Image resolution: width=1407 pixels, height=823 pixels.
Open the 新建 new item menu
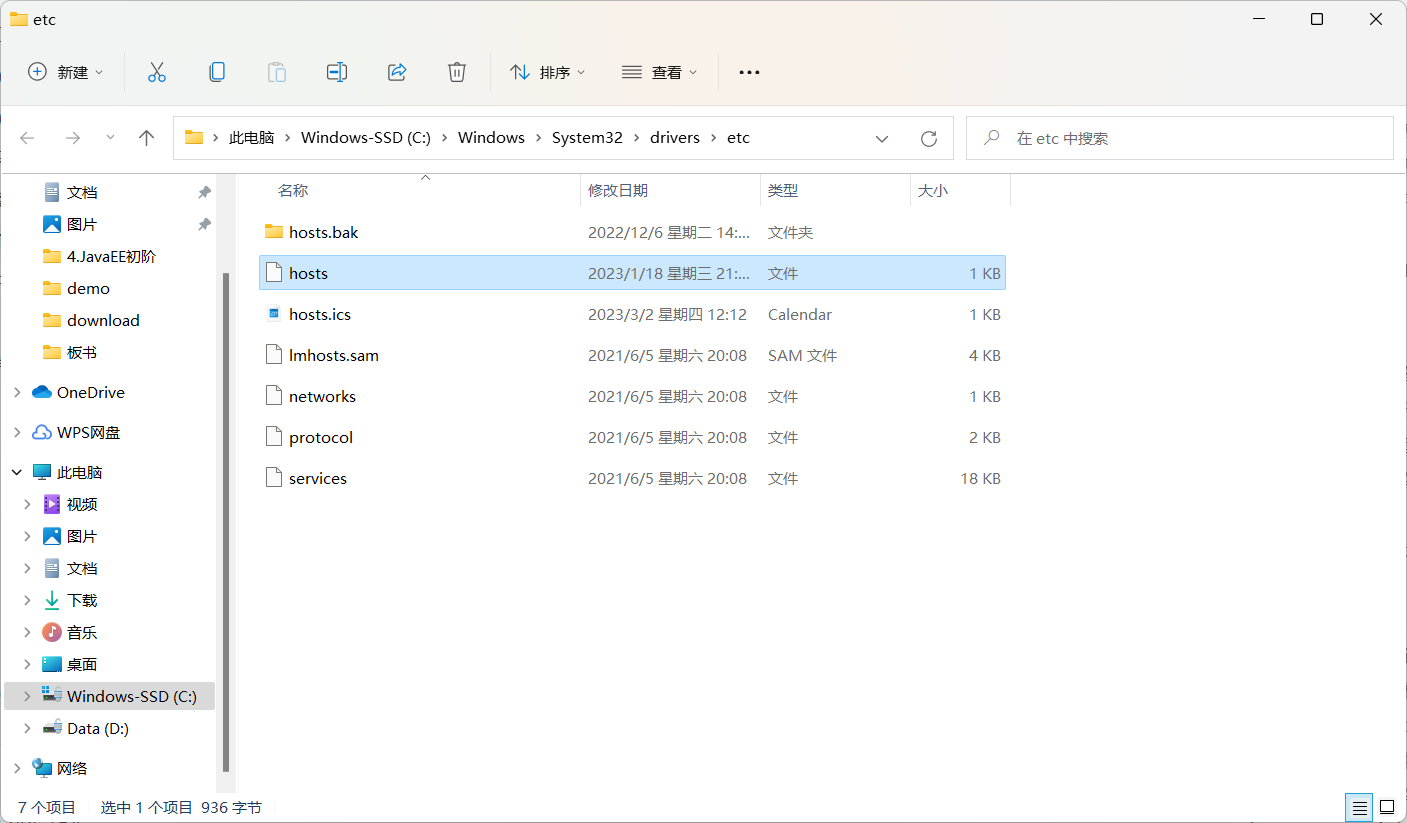[66, 72]
